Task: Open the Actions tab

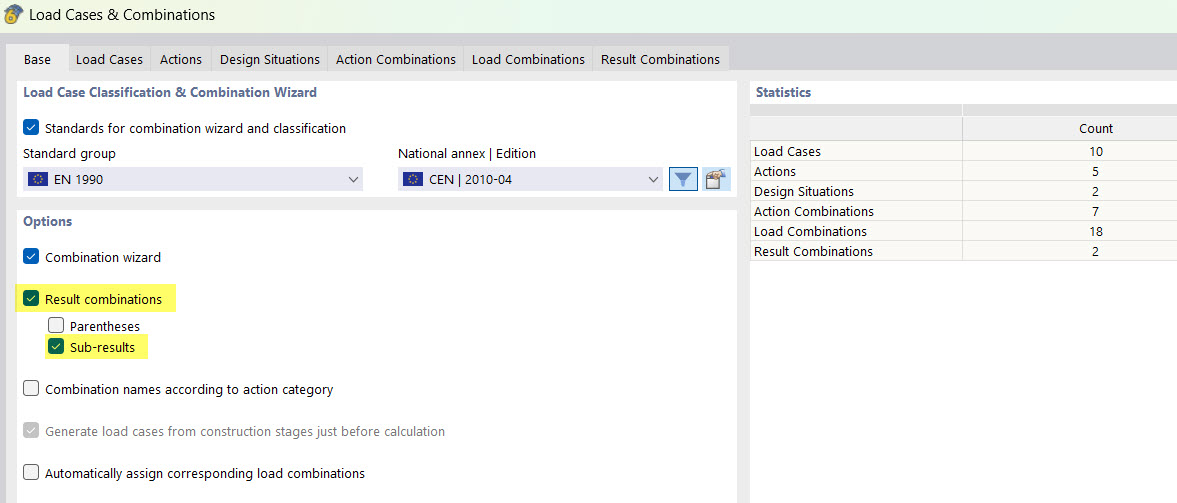Action: tap(181, 59)
